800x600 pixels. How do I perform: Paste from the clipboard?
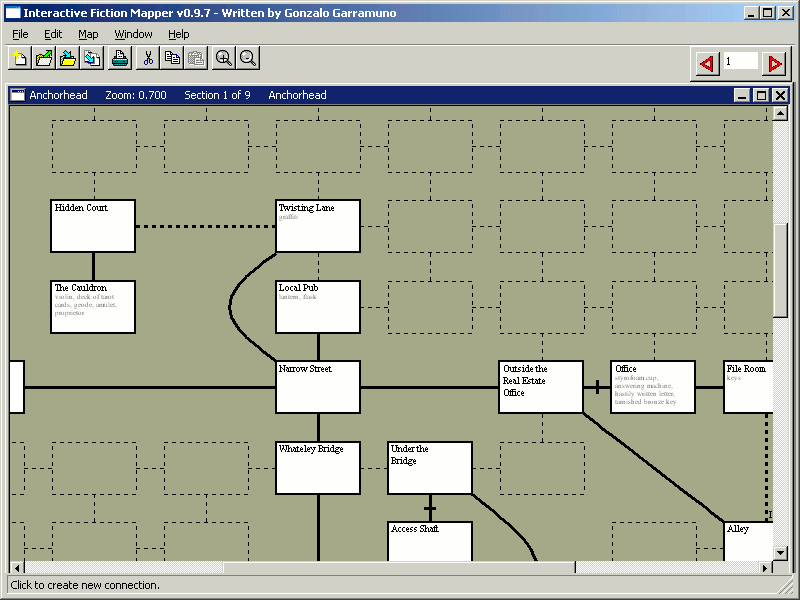[x=195, y=58]
